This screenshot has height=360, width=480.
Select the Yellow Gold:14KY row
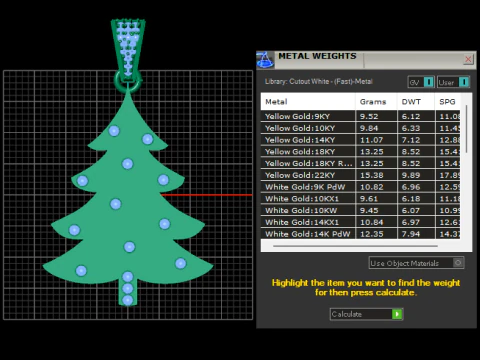tap(360, 140)
